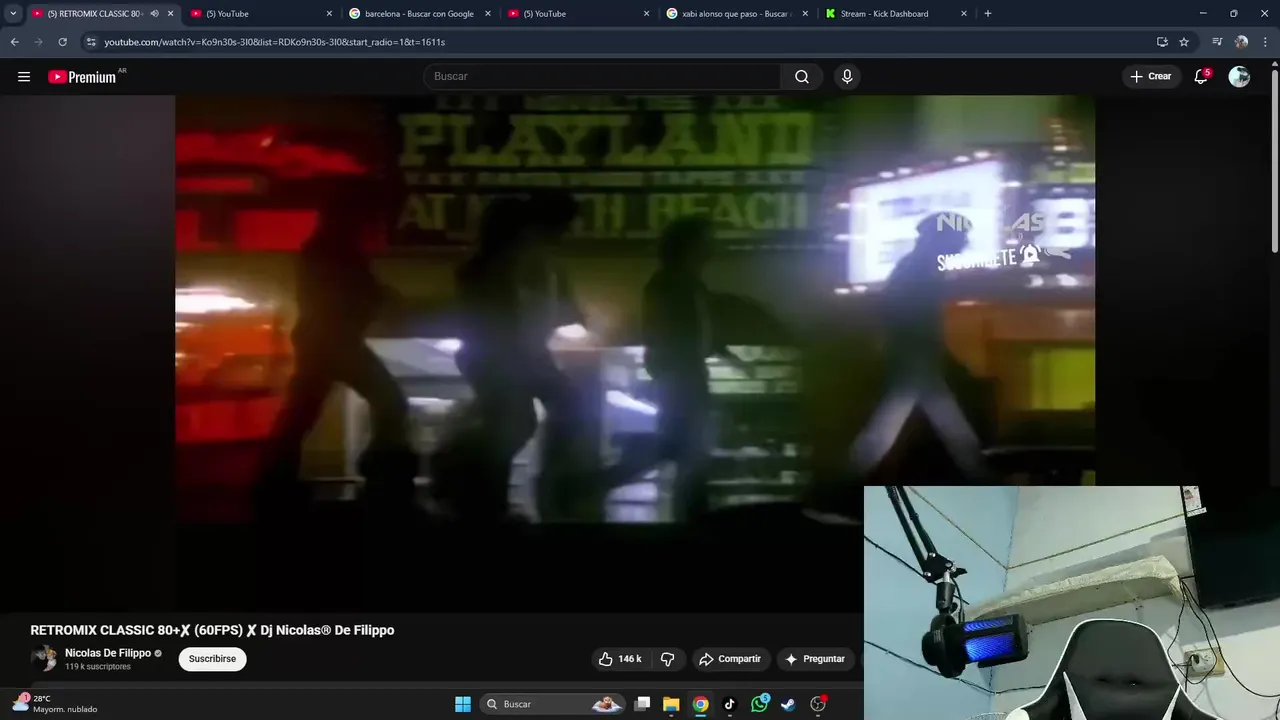This screenshot has width=1280, height=720.
Task: Click the Preguntar button
Action: pos(815,659)
